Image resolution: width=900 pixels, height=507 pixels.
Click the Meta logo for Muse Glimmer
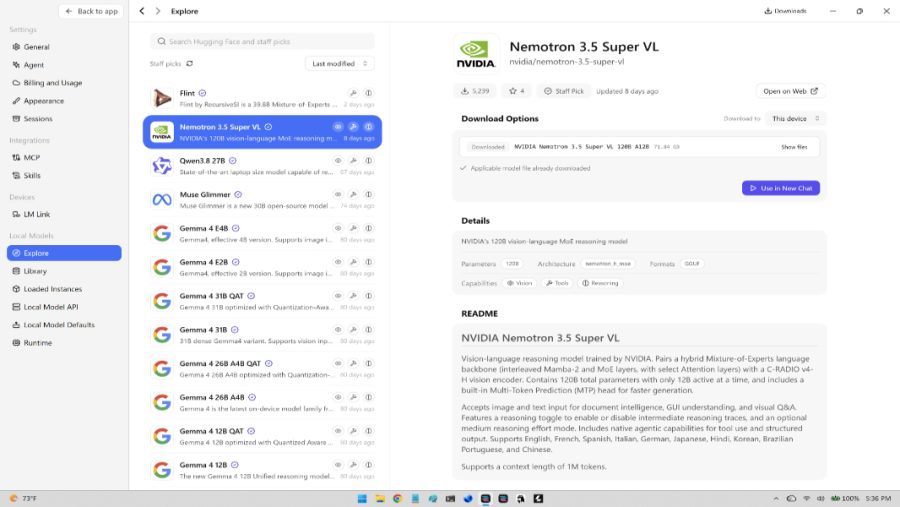pyautogui.click(x=162, y=200)
